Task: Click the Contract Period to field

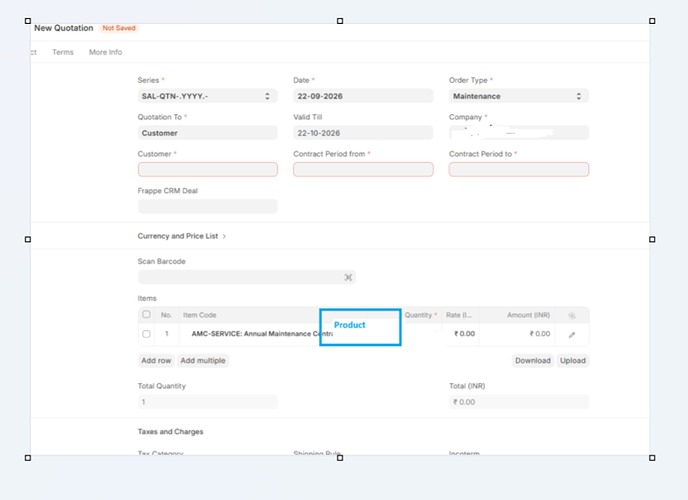Action: (x=519, y=170)
